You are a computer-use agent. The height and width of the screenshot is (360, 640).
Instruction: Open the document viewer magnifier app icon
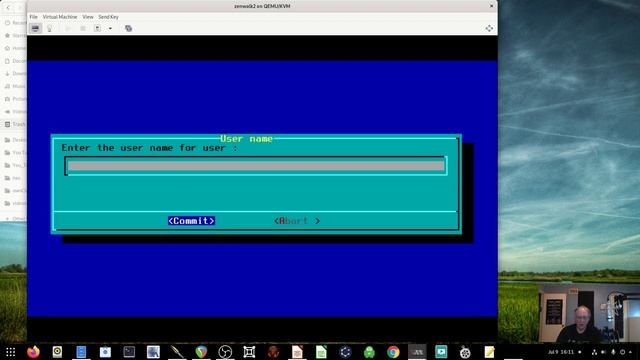(x=153, y=352)
